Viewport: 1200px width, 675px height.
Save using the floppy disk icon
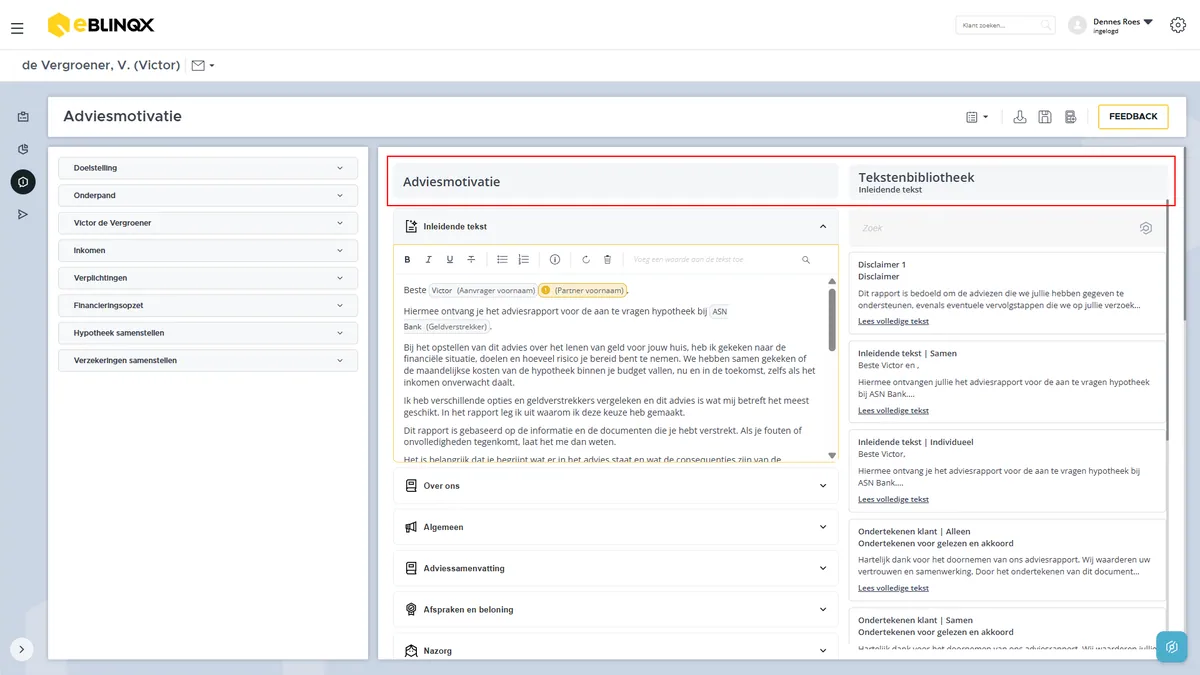click(1045, 117)
